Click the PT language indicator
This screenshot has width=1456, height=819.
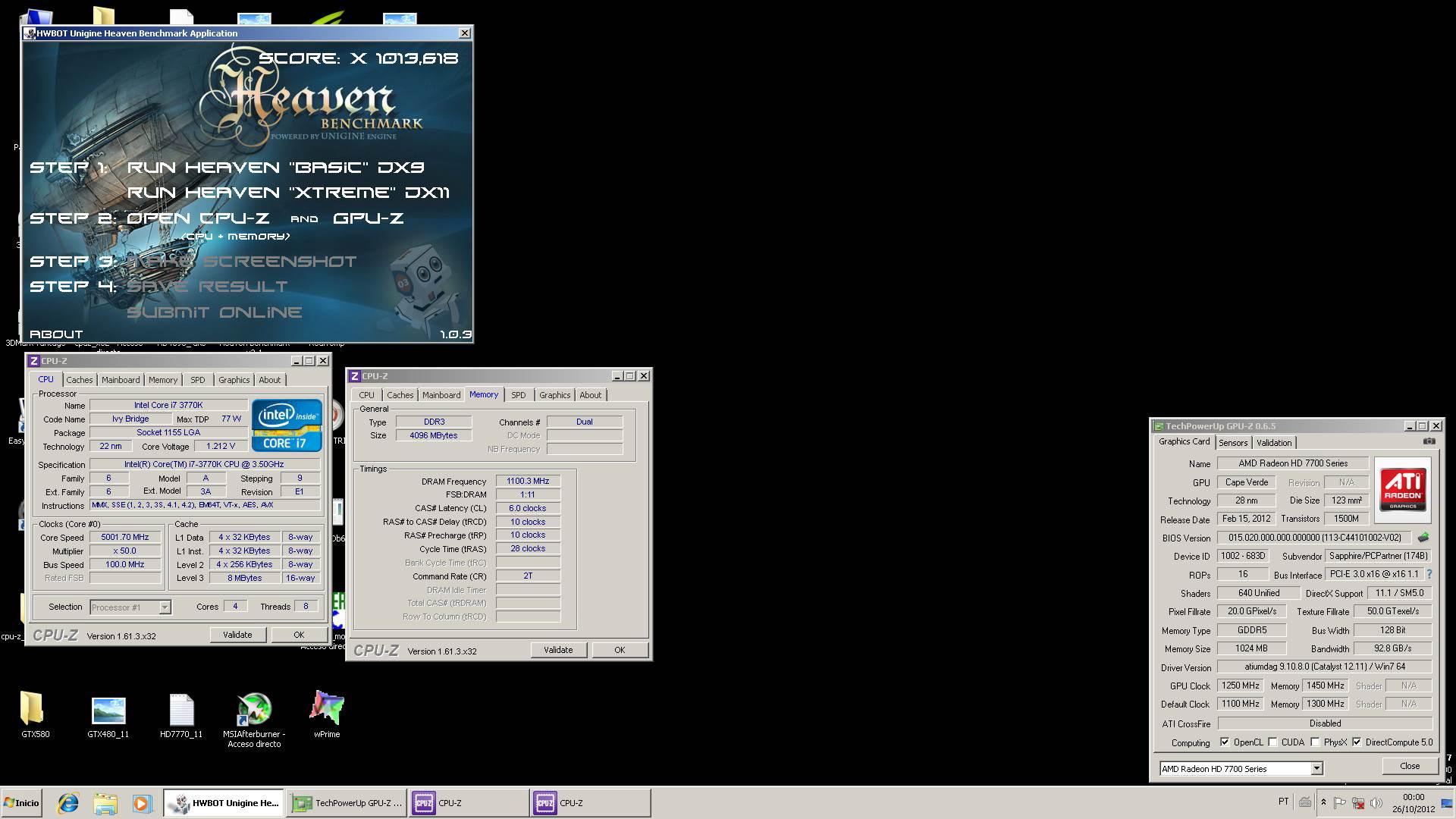(1283, 802)
